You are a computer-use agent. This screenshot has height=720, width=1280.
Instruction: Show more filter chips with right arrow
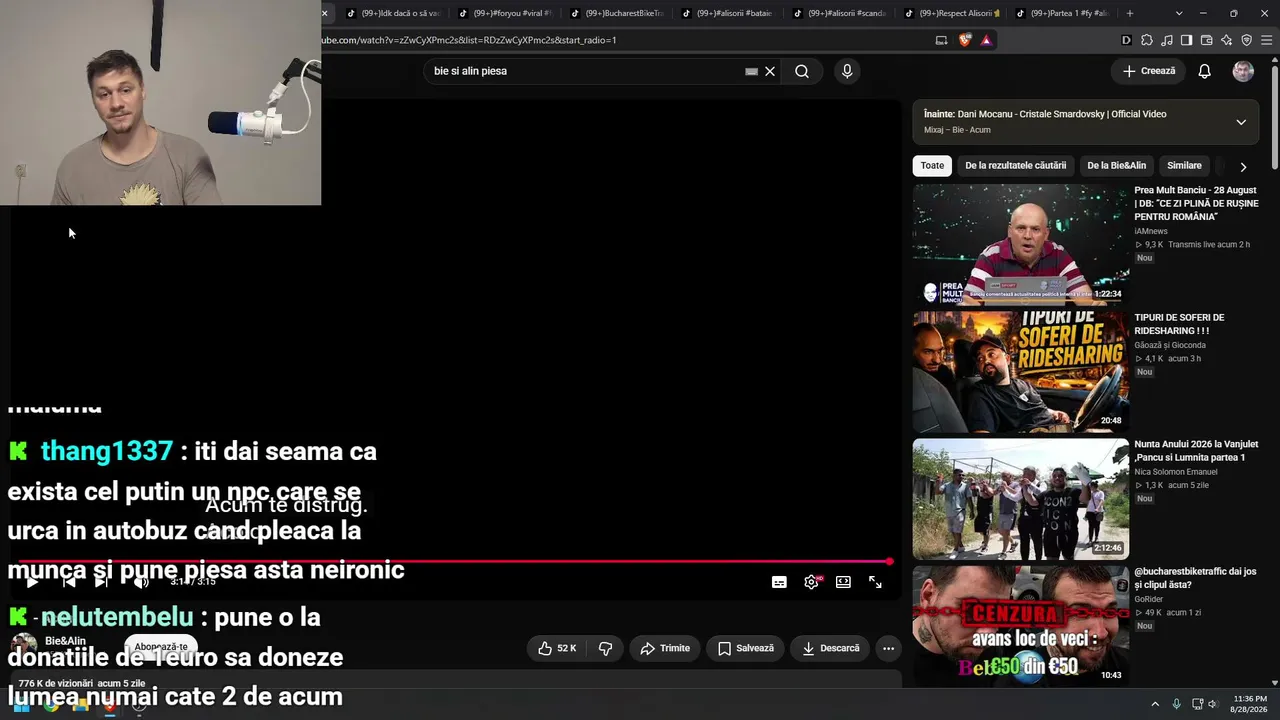pos(1243,166)
